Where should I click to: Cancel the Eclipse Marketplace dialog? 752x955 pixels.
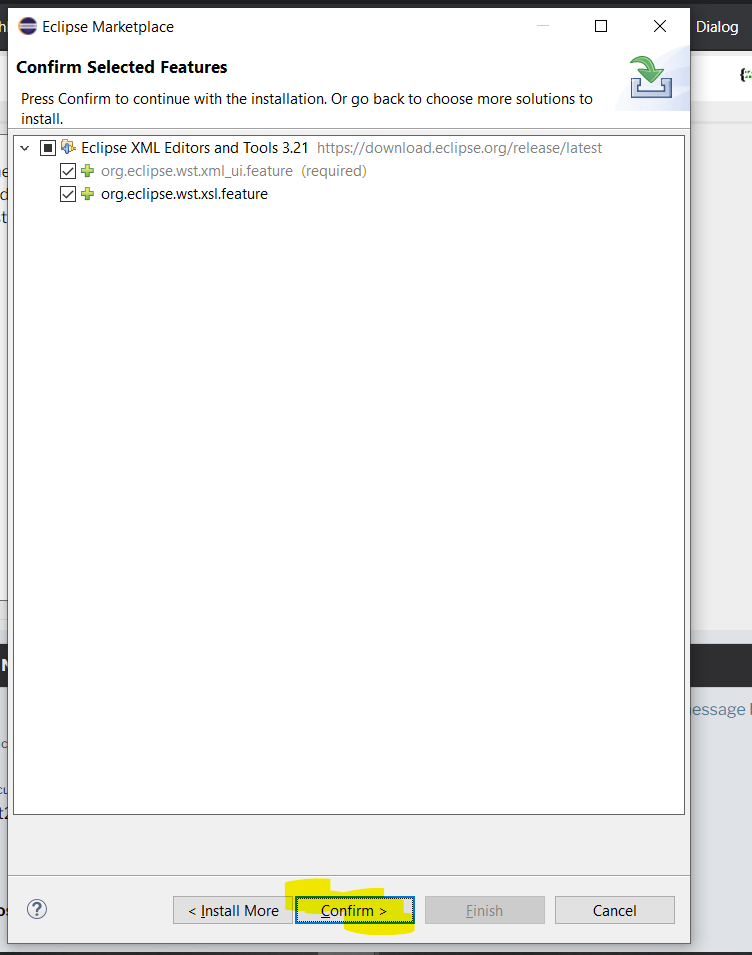614,910
